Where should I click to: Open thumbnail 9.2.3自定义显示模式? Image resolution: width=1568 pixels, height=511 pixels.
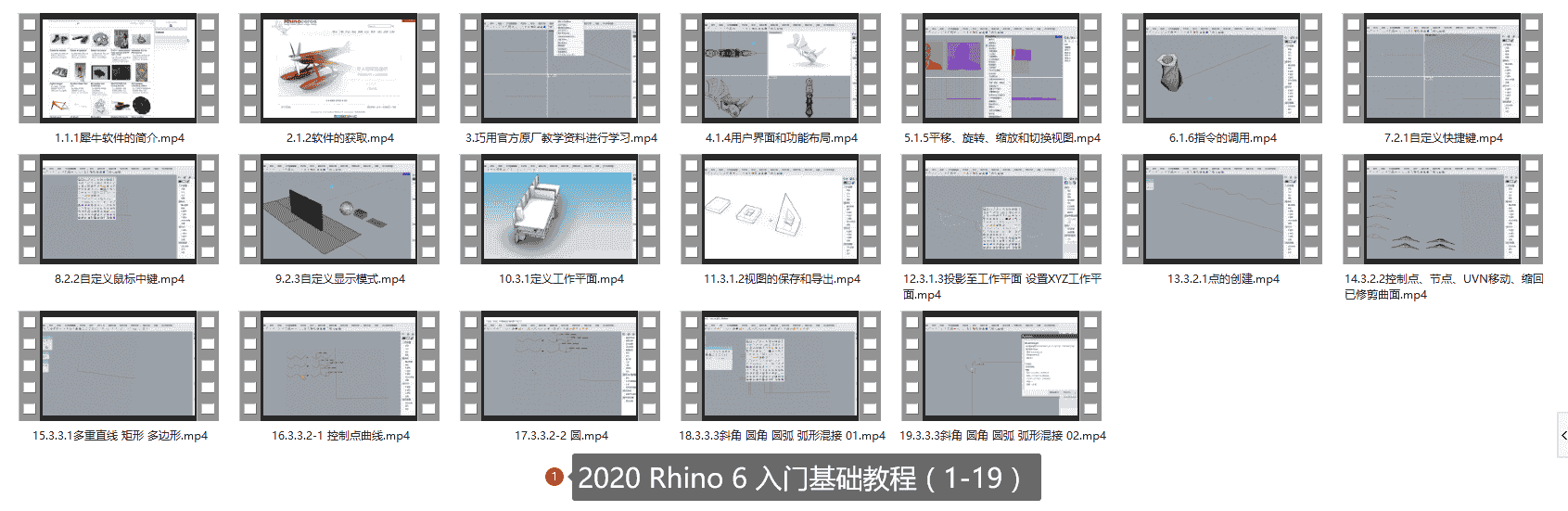339,210
